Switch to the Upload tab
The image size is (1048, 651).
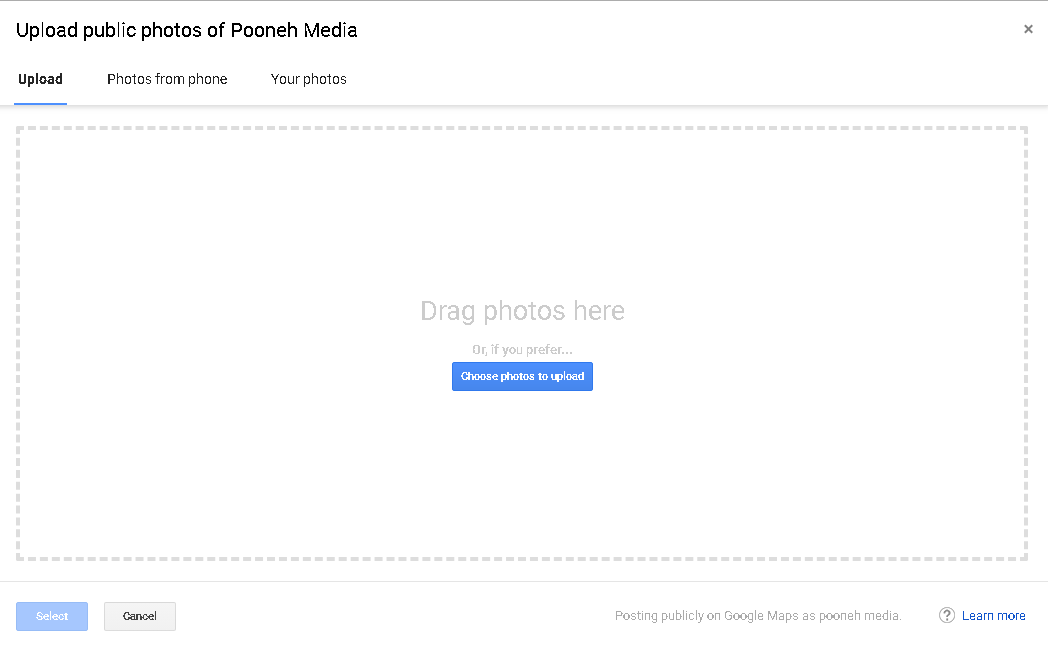[41, 79]
